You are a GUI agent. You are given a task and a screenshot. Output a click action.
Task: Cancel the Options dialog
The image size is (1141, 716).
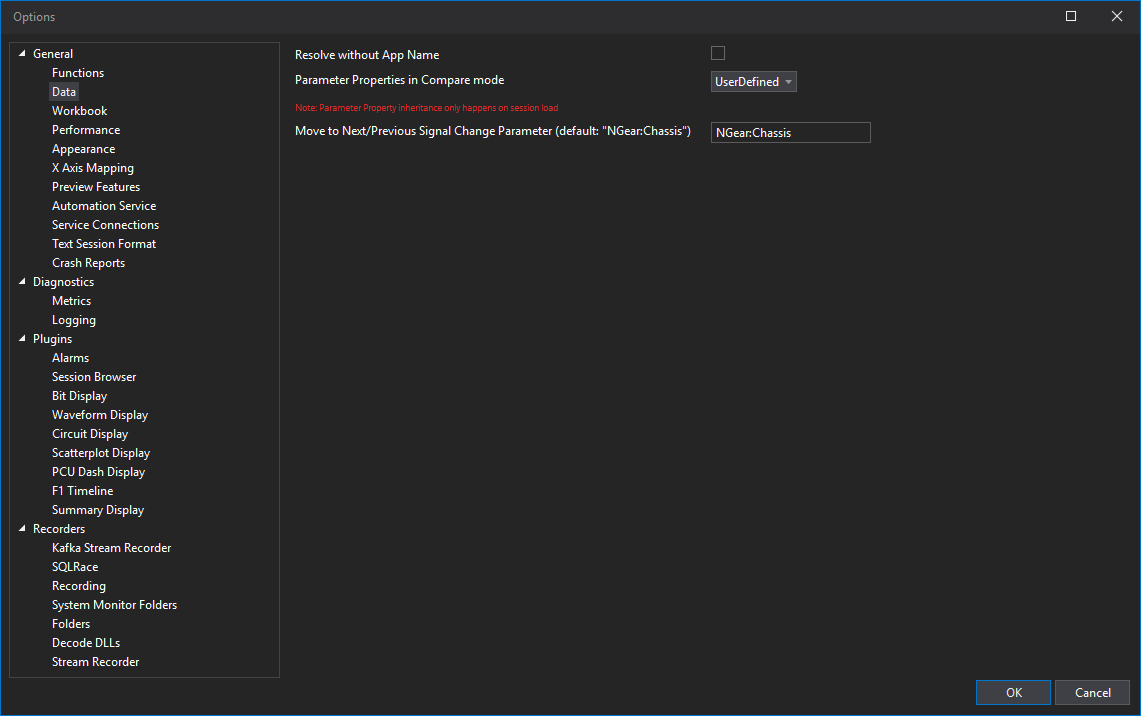1092,693
